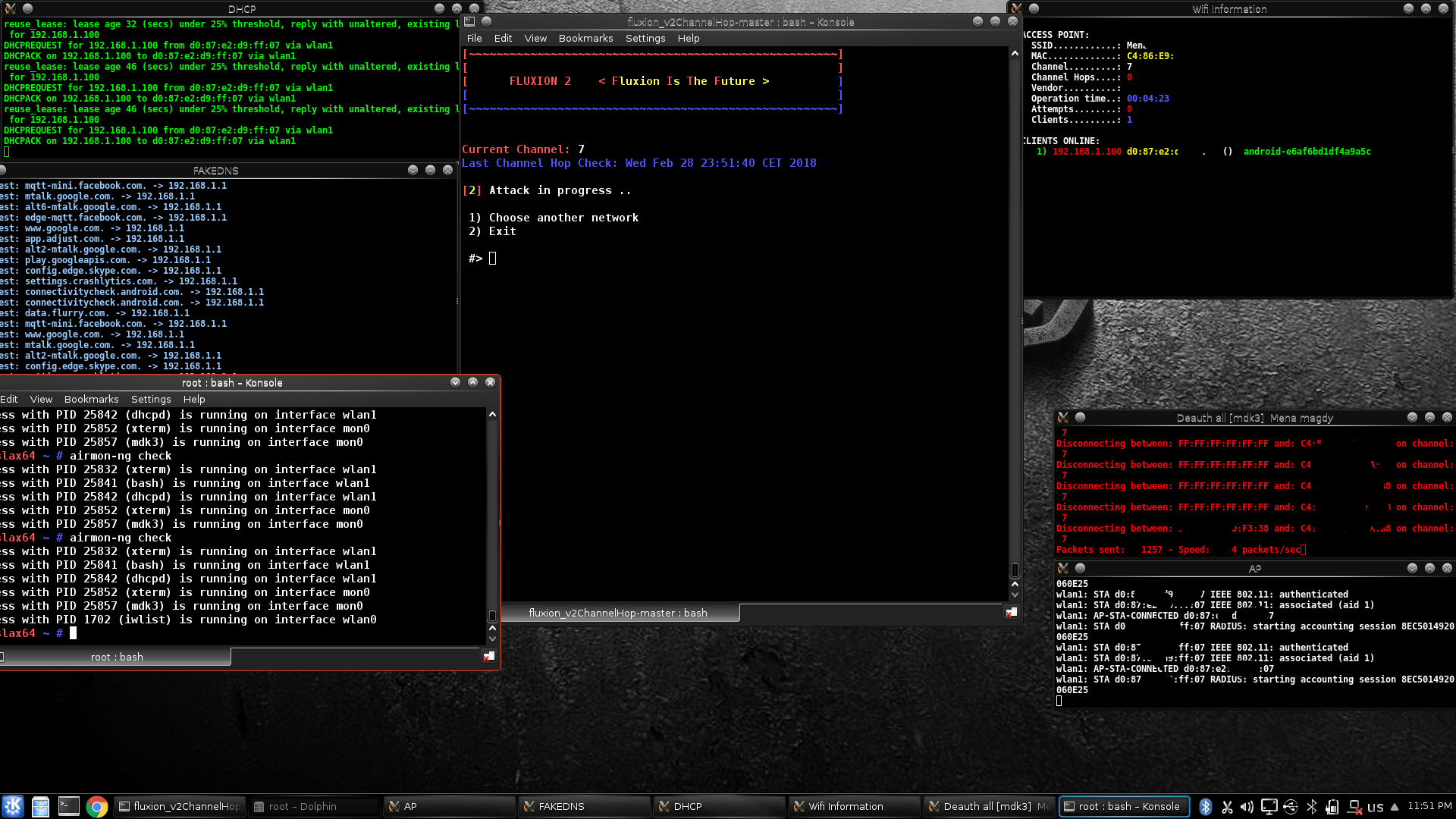The height and width of the screenshot is (819, 1456).
Task: Launch Google Chrome from the panel
Action: click(x=96, y=806)
